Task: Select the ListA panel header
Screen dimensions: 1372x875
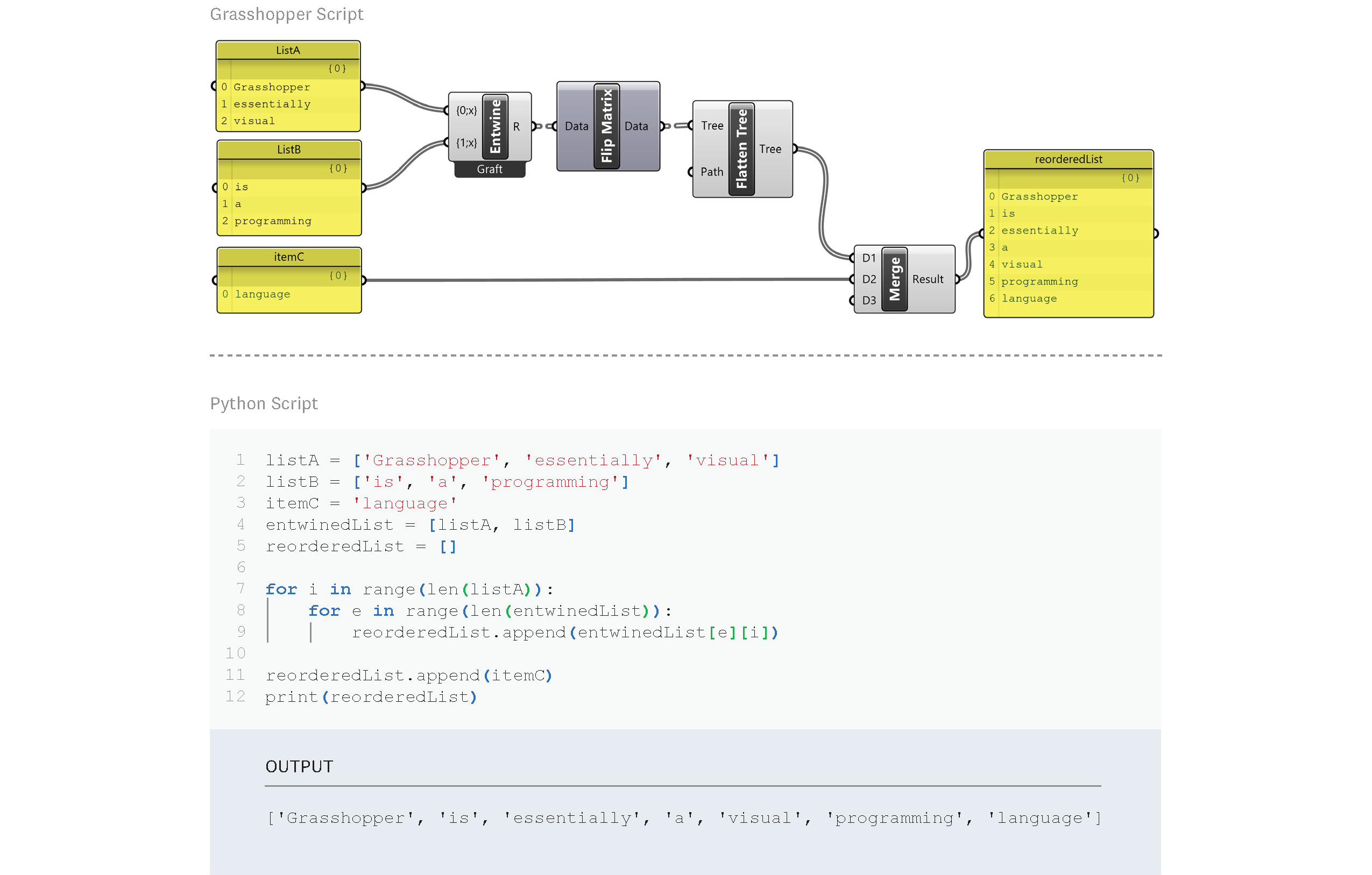Action: click(288, 49)
